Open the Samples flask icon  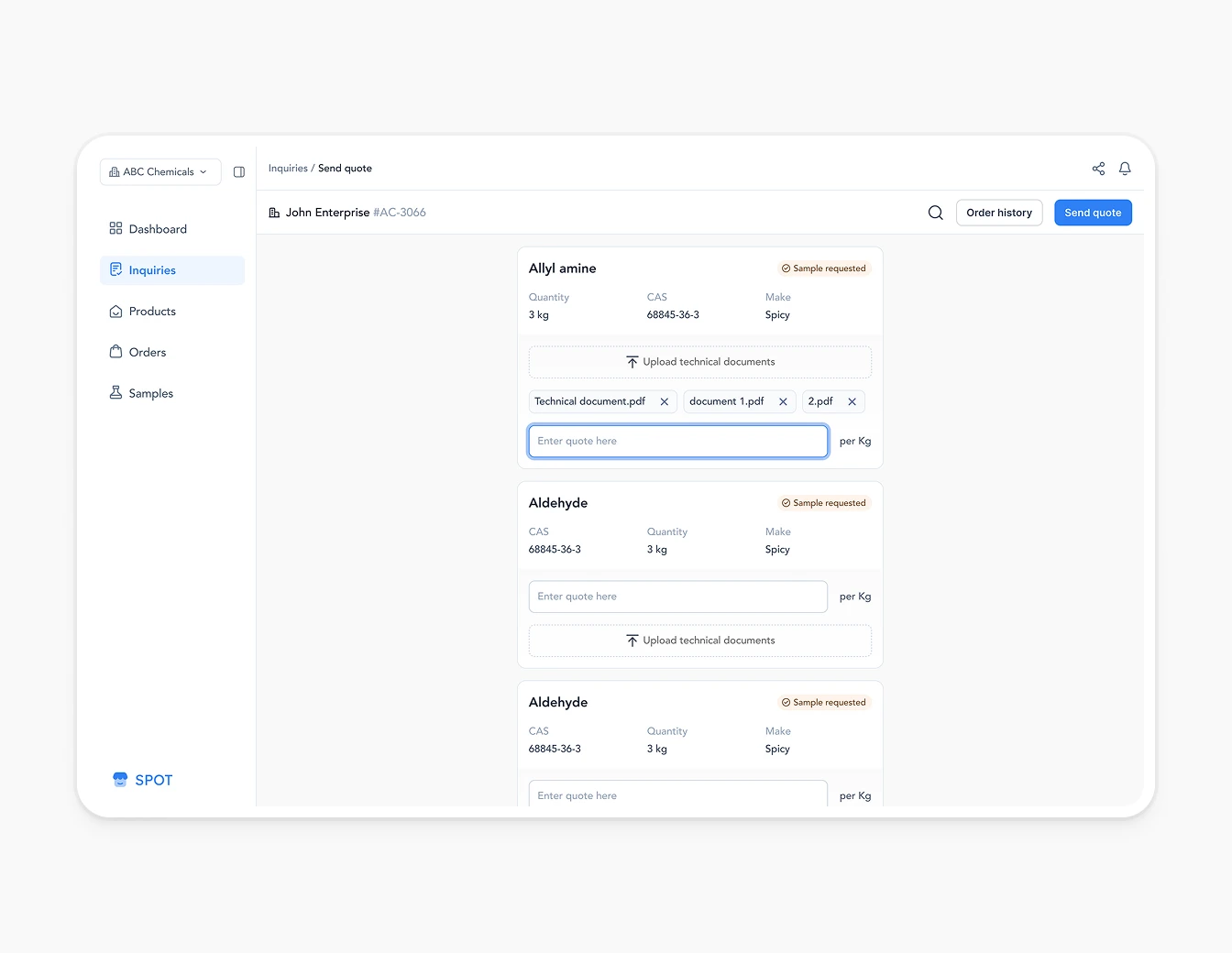click(x=115, y=392)
